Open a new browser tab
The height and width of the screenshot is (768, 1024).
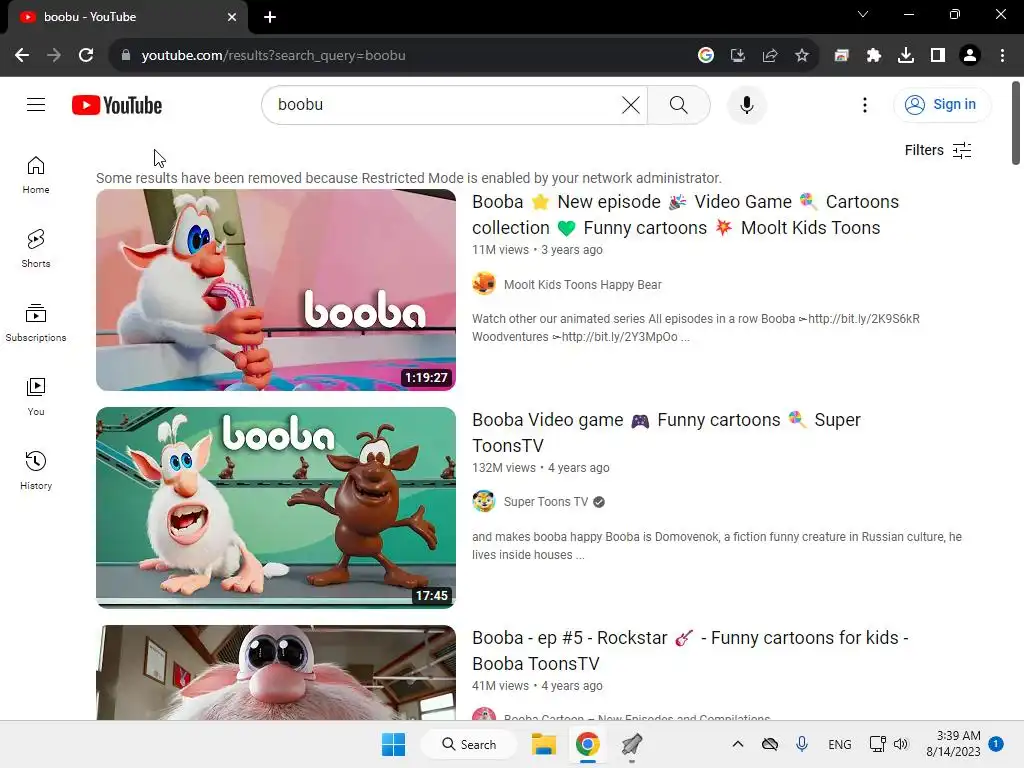(x=270, y=17)
